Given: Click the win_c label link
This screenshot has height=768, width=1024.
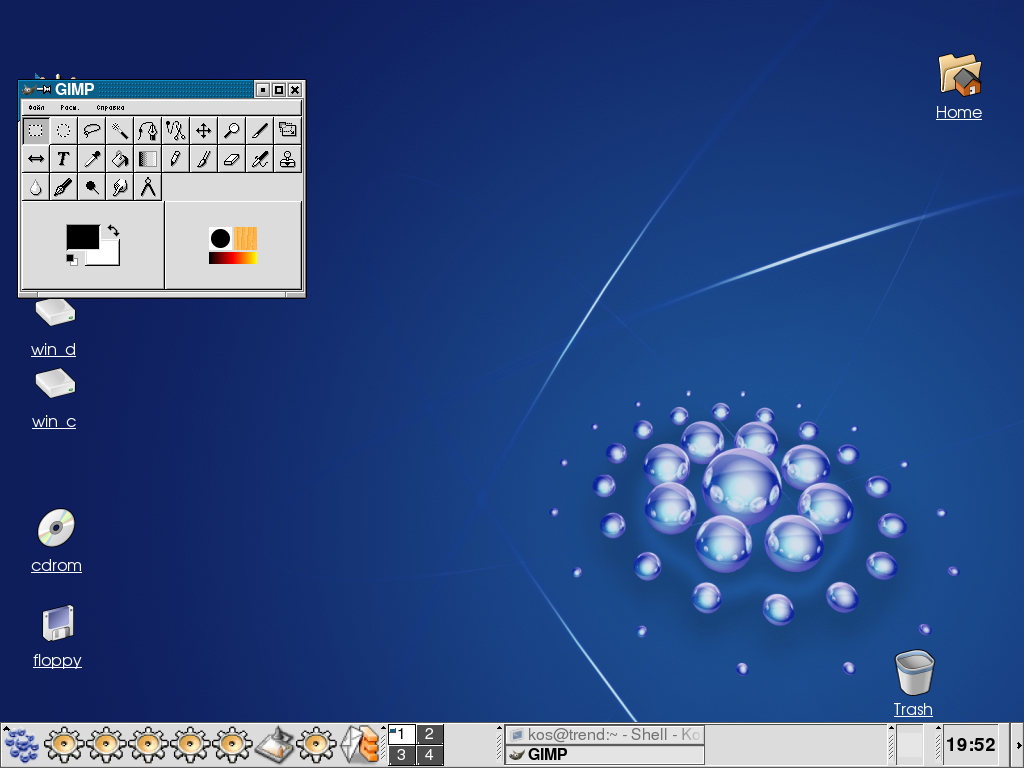Looking at the screenshot, I should (54, 422).
